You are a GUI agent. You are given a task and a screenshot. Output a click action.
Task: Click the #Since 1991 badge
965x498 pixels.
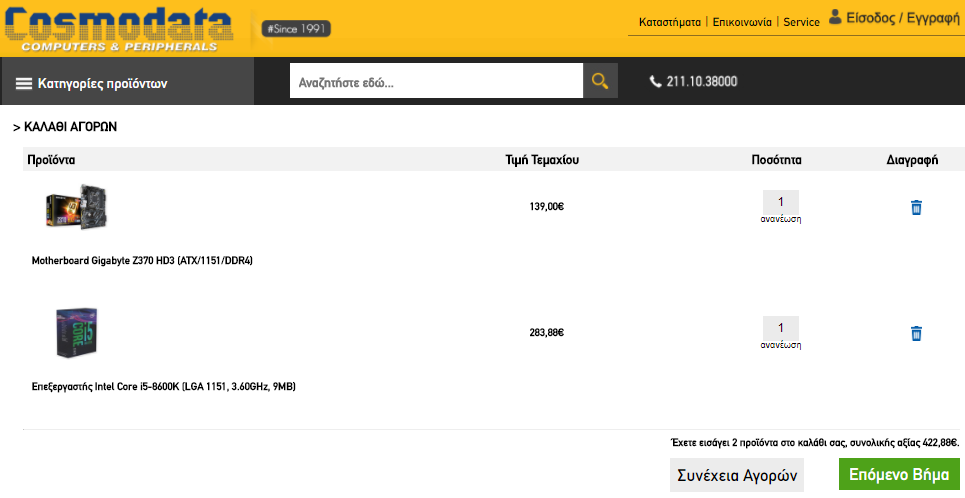coord(296,29)
